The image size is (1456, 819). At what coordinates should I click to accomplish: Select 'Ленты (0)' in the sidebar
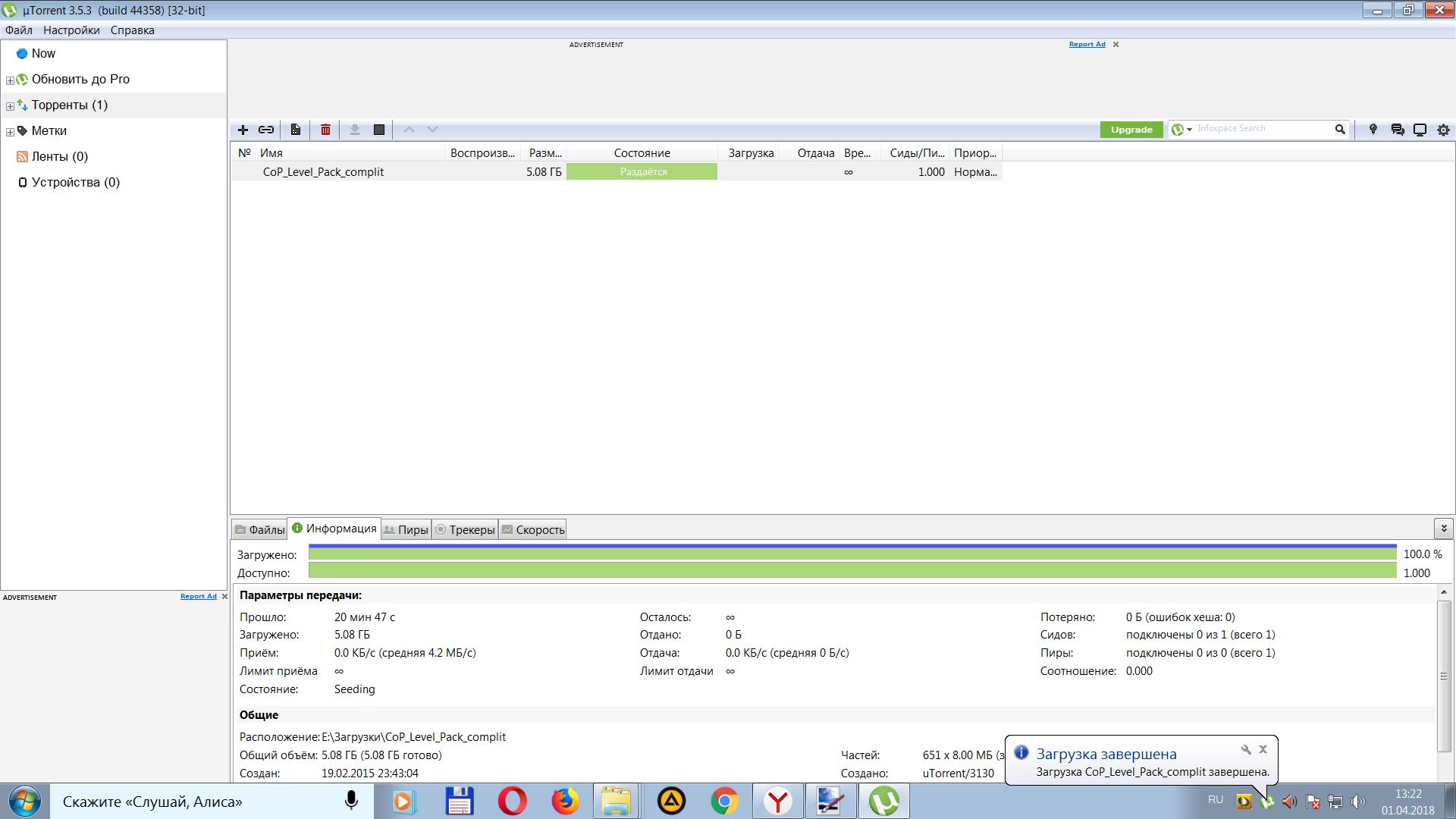[x=59, y=156]
